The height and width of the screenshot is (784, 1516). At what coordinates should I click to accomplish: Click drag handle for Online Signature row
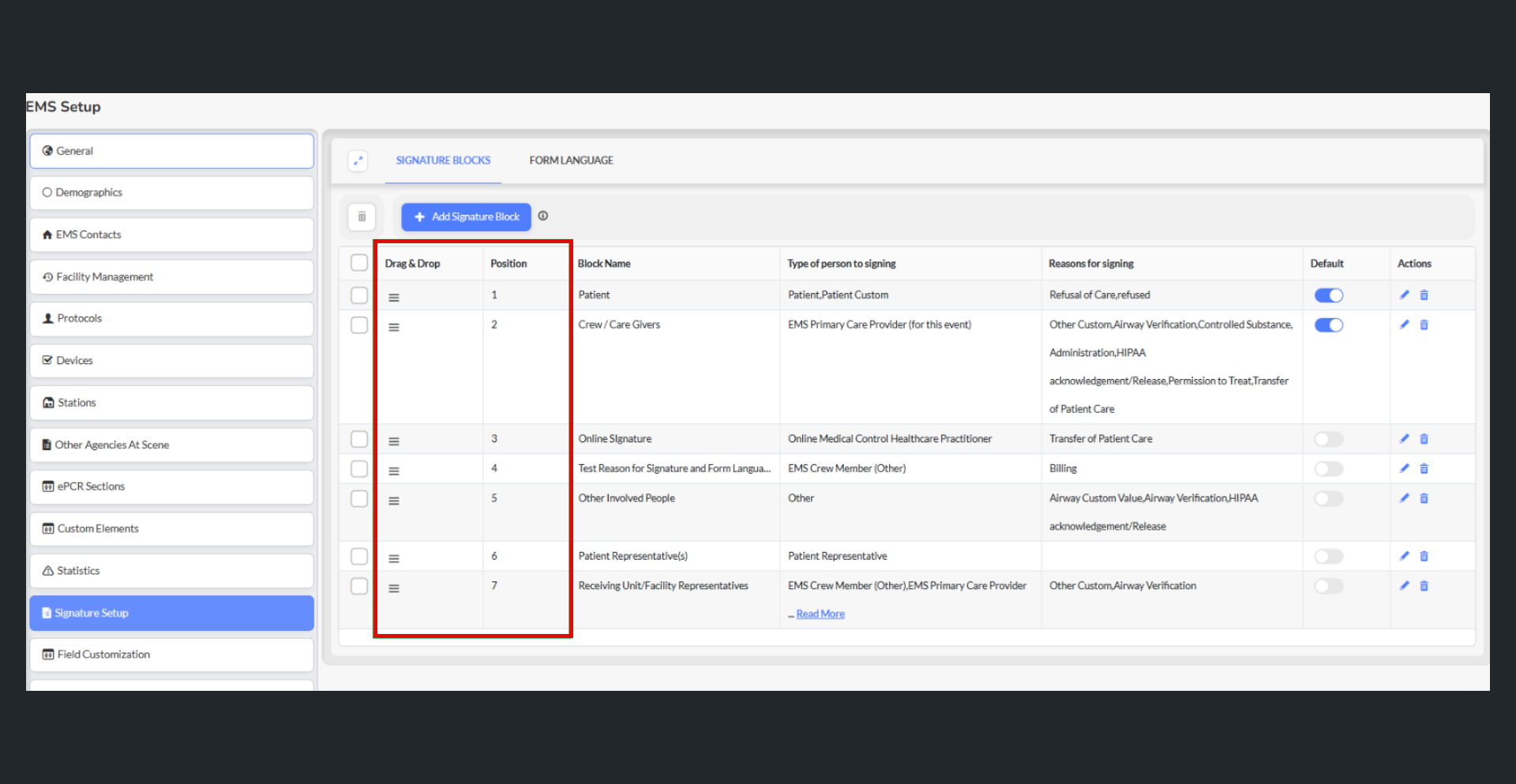pos(394,441)
